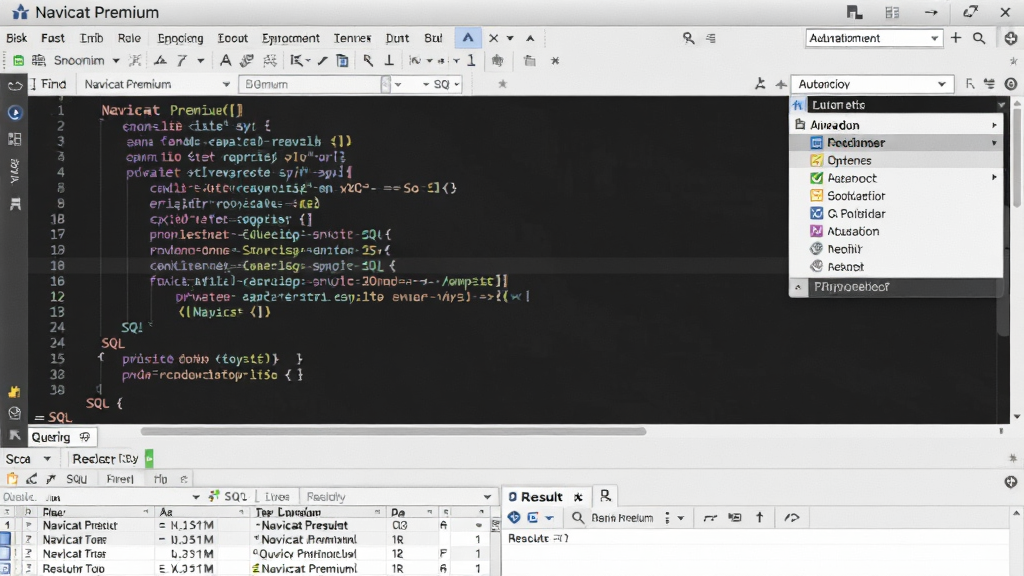Click the blue circular icon in Result toolbar
Image resolution: width=1024 pixels, height=576 pixels.
514,517
